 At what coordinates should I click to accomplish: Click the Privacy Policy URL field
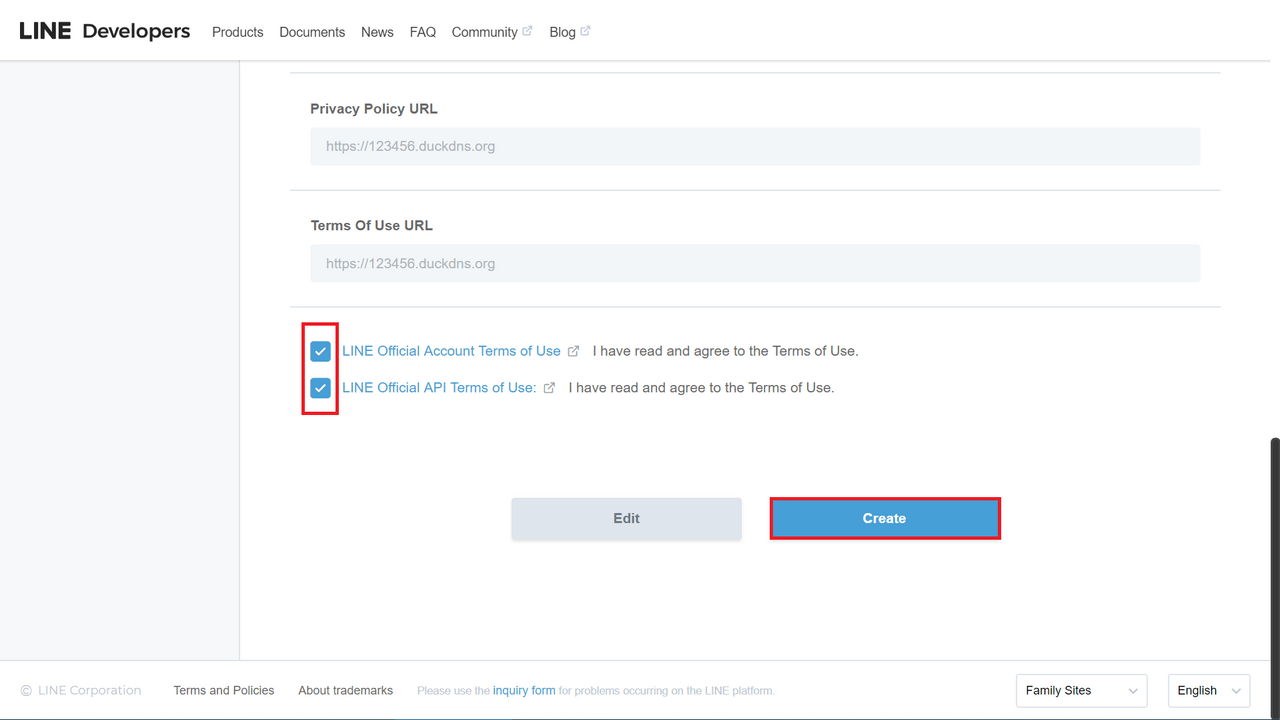click(755, 146)
